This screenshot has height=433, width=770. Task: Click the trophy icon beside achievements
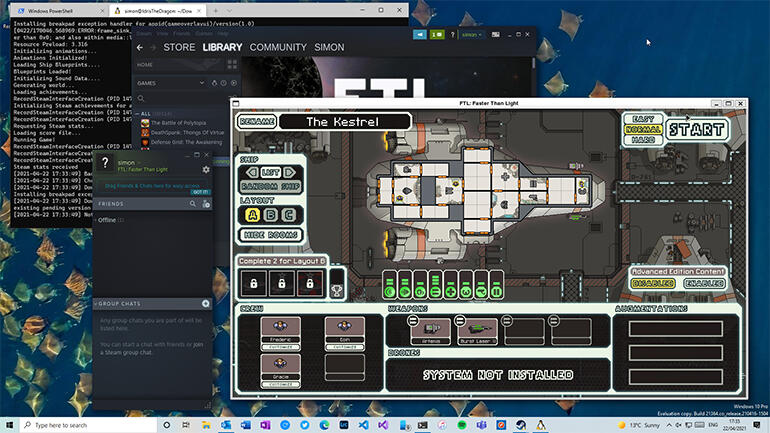tap(336, 290)
